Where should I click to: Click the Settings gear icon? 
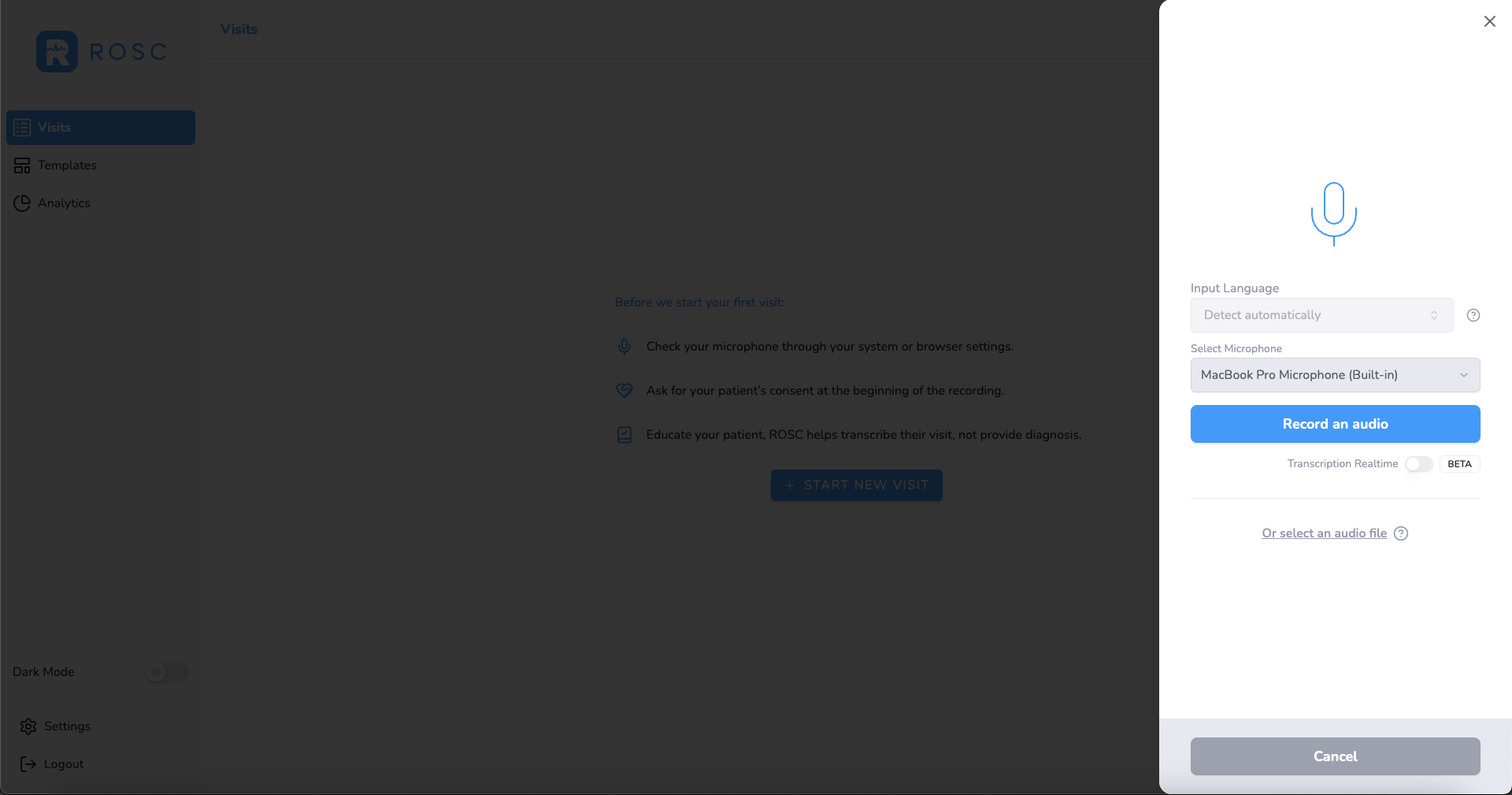tap(28, 726)
